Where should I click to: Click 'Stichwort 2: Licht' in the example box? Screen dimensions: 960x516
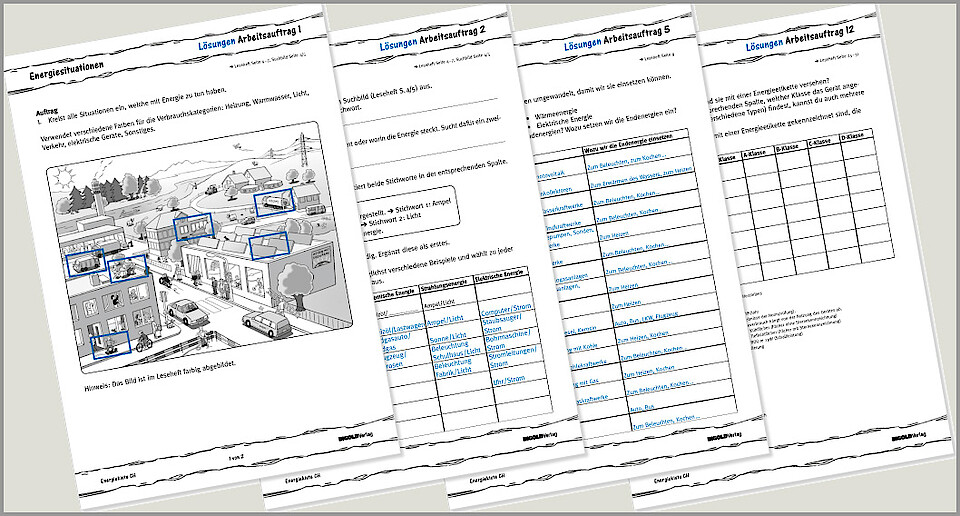coord(395,219)
